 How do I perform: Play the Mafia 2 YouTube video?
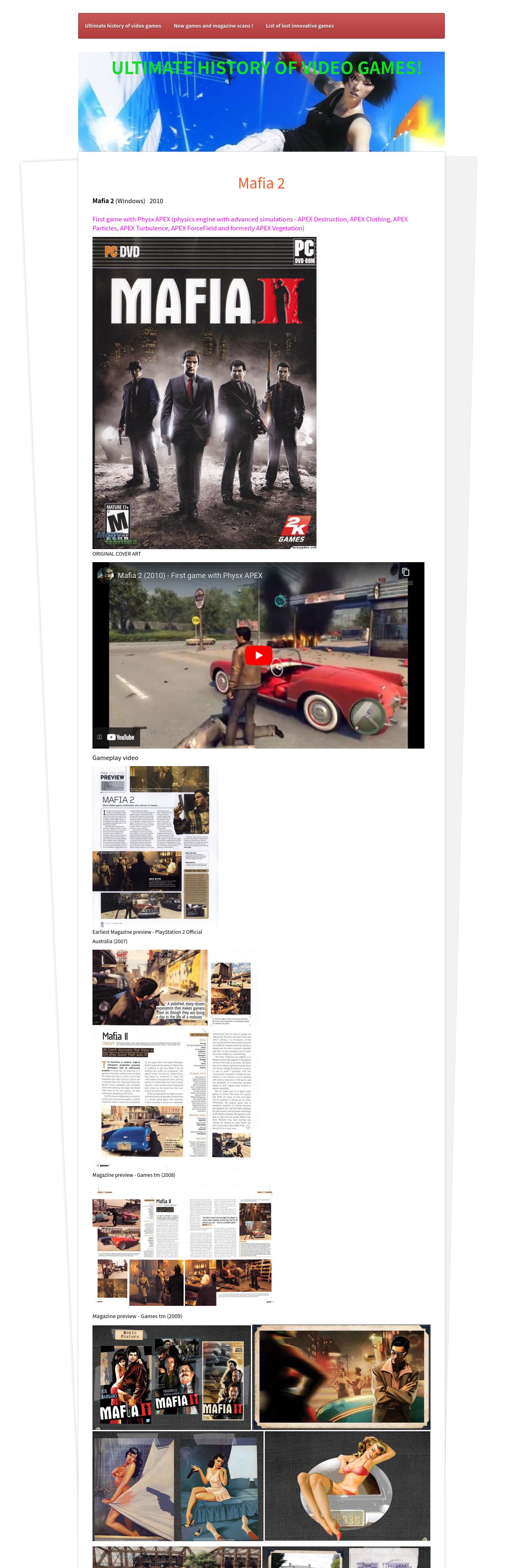[x=258, y=655]
